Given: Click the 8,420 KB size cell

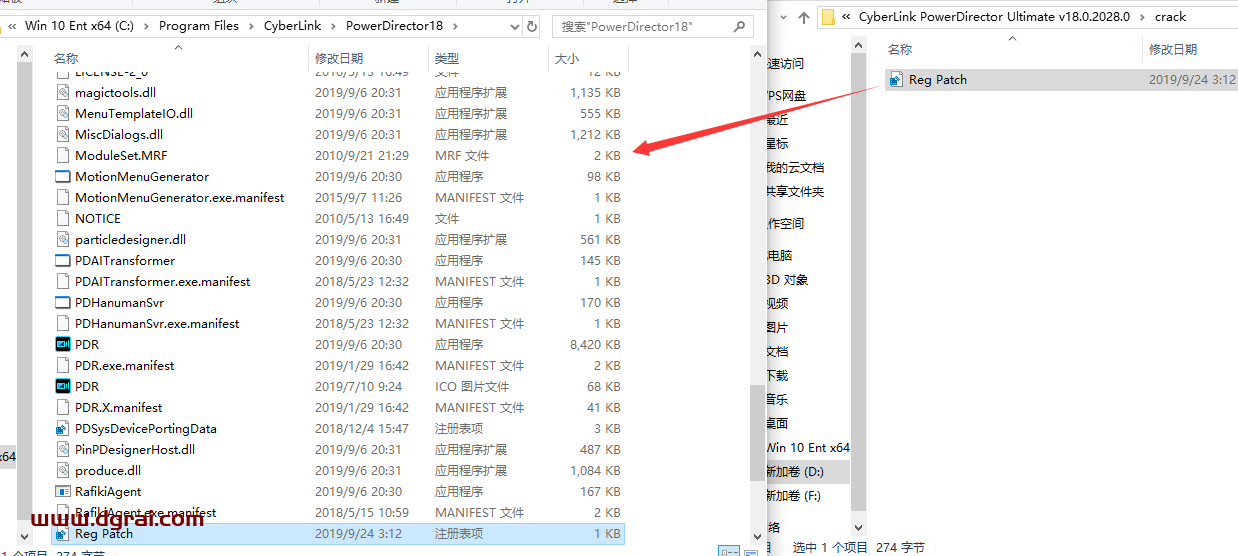Looking at the screenshot, I should [595, 344].
